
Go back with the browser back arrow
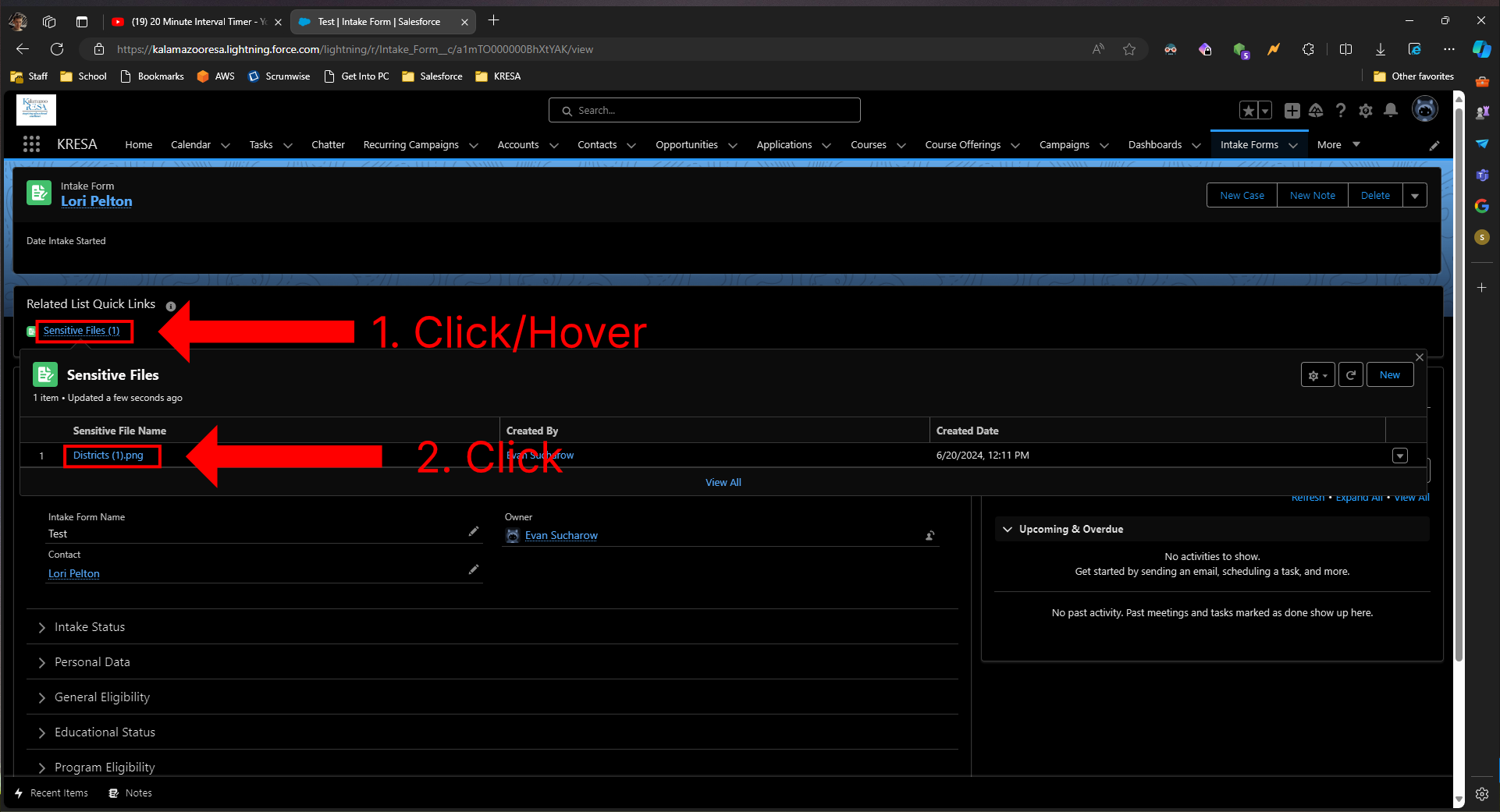(23, 49)
